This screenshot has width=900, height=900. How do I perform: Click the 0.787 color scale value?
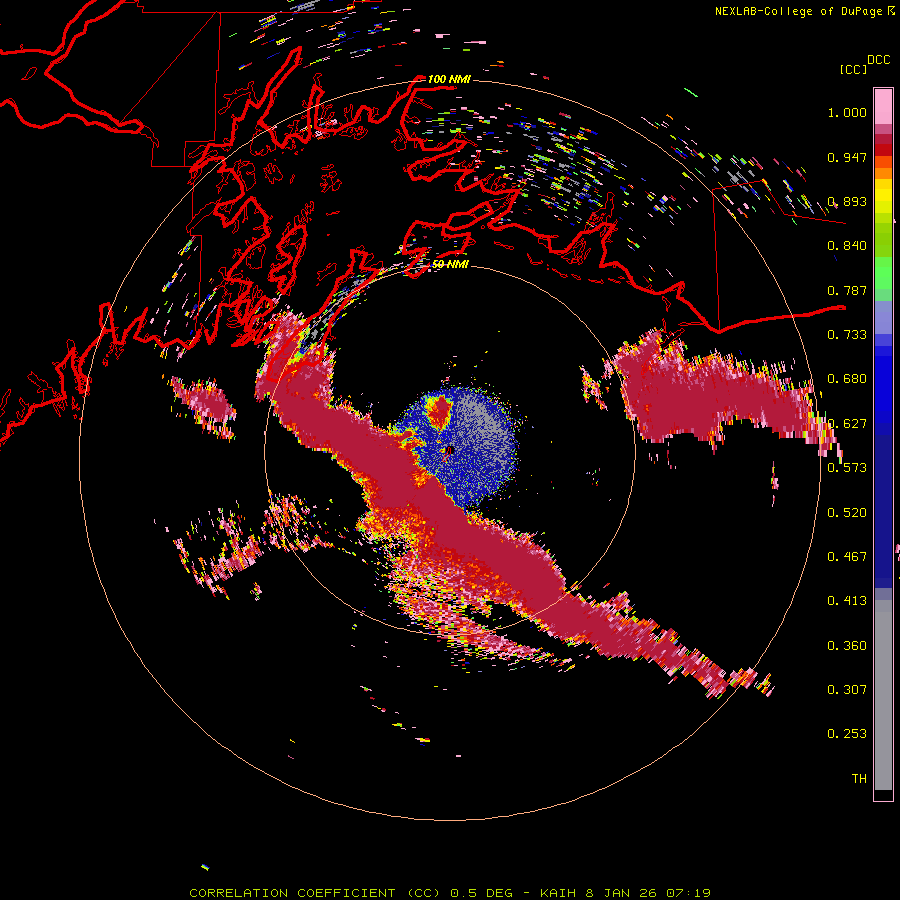pyautogui.click(x=847, y=290)
